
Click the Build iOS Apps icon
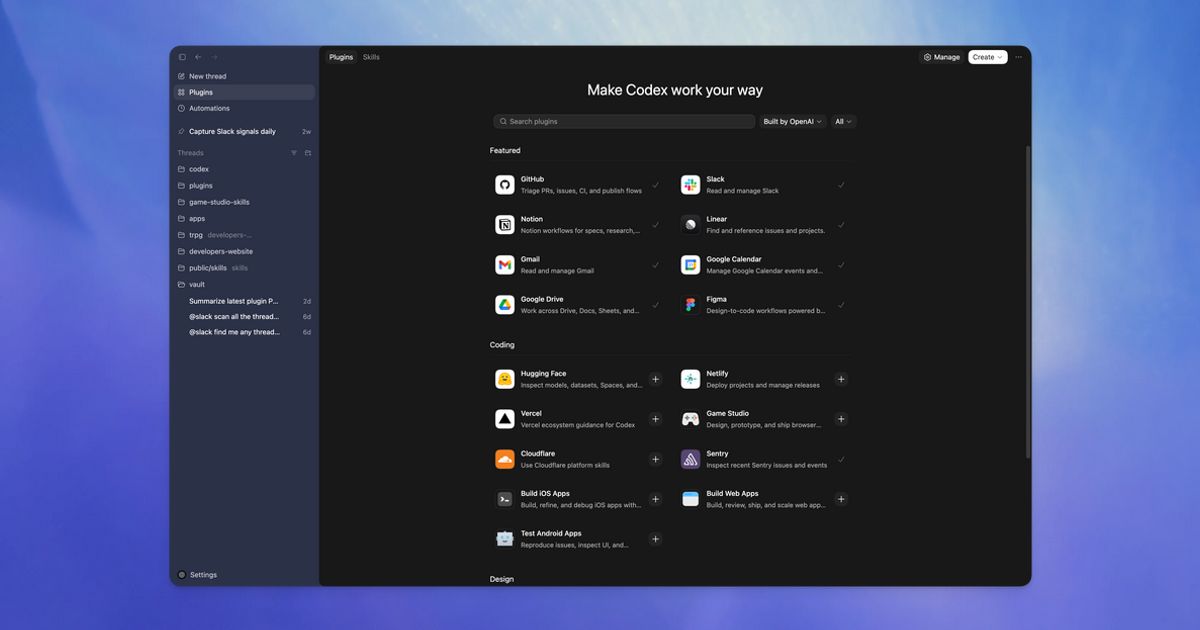click(x=505, y=499)
